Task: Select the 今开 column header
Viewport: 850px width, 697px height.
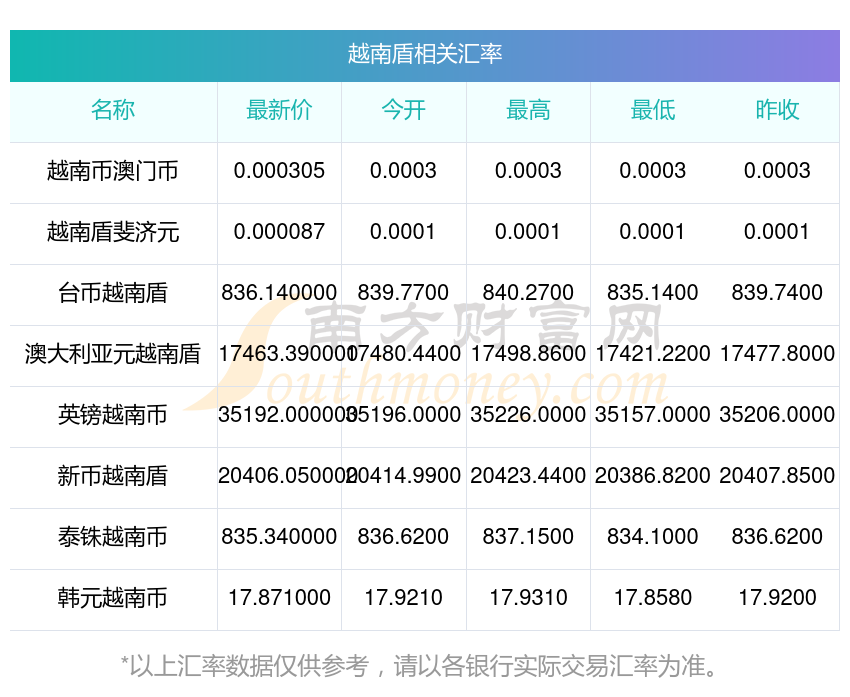Action: [x=403, y=110]
